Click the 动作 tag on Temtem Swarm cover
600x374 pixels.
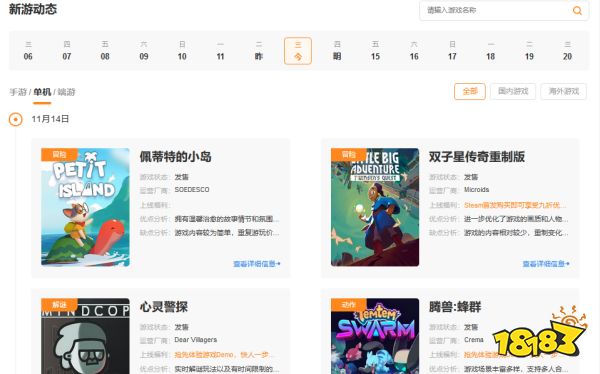point(349,305)
